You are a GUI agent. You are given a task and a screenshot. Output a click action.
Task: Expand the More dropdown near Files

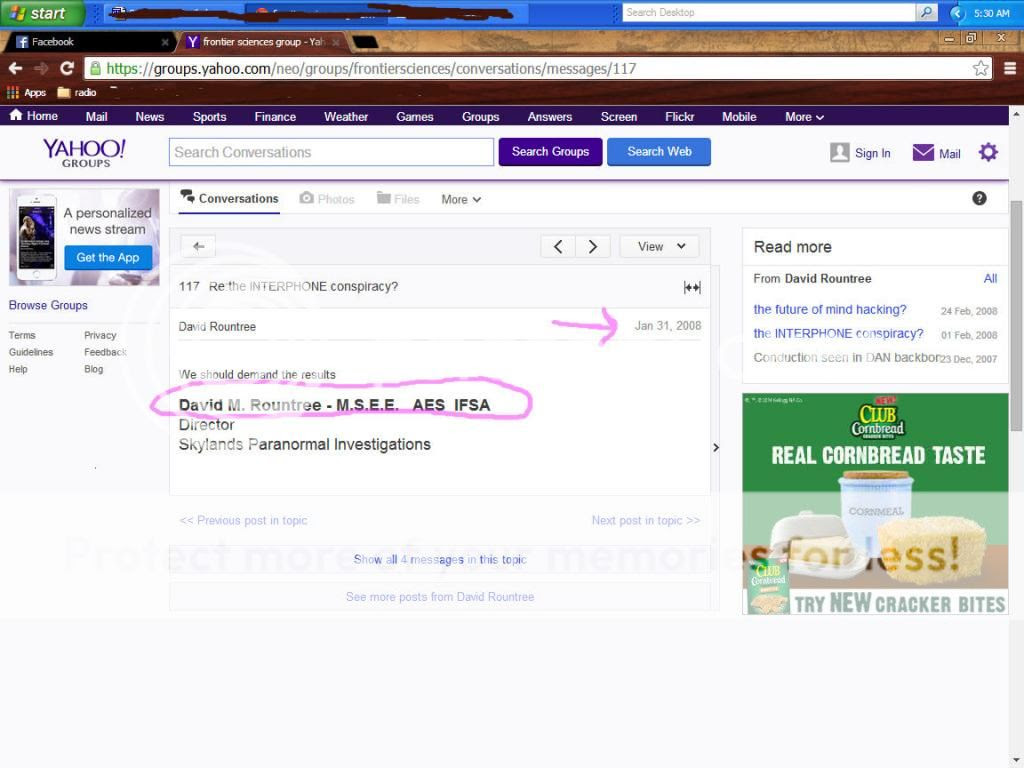(461, 199)
